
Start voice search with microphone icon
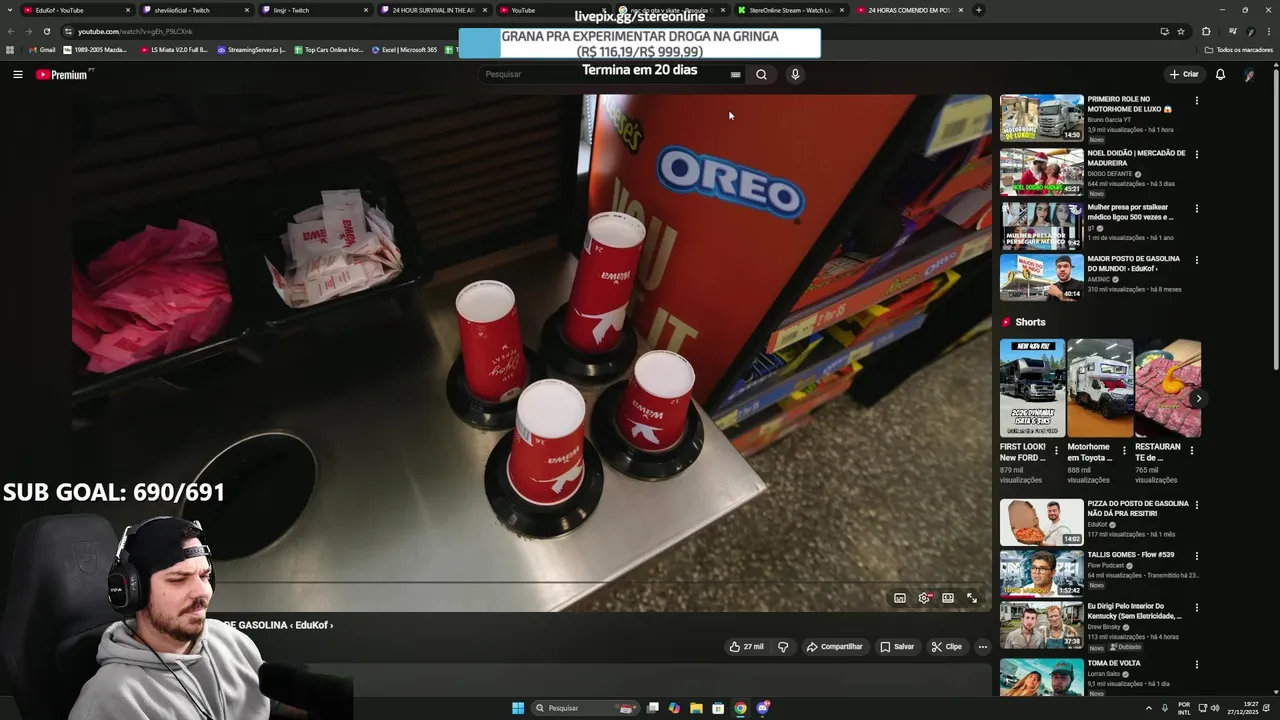point(795,74)
